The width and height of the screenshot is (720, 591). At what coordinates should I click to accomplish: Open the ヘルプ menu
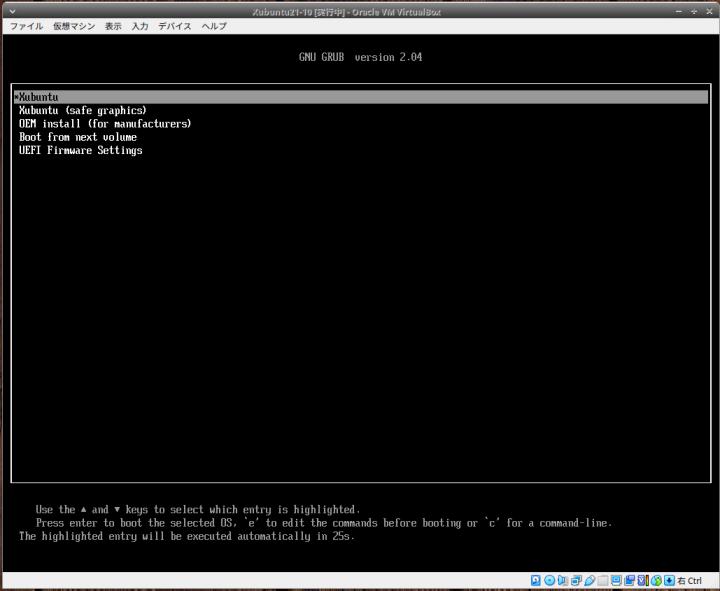pos(214,26)
